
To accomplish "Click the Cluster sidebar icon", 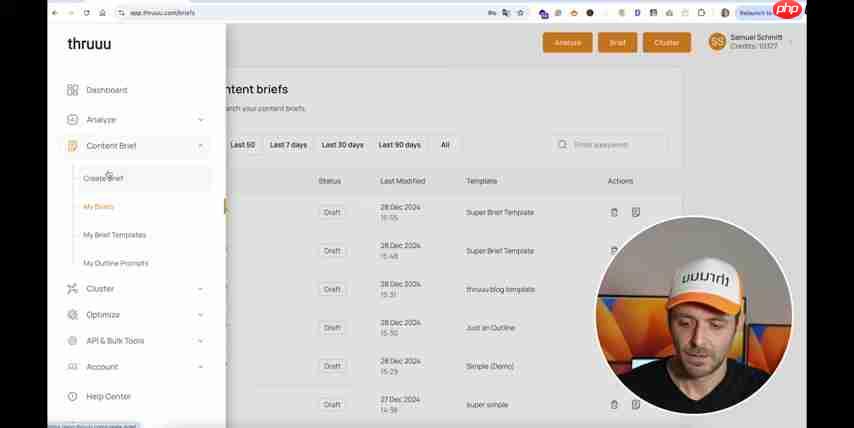I will pyautogui.click(x=72, y=289).
